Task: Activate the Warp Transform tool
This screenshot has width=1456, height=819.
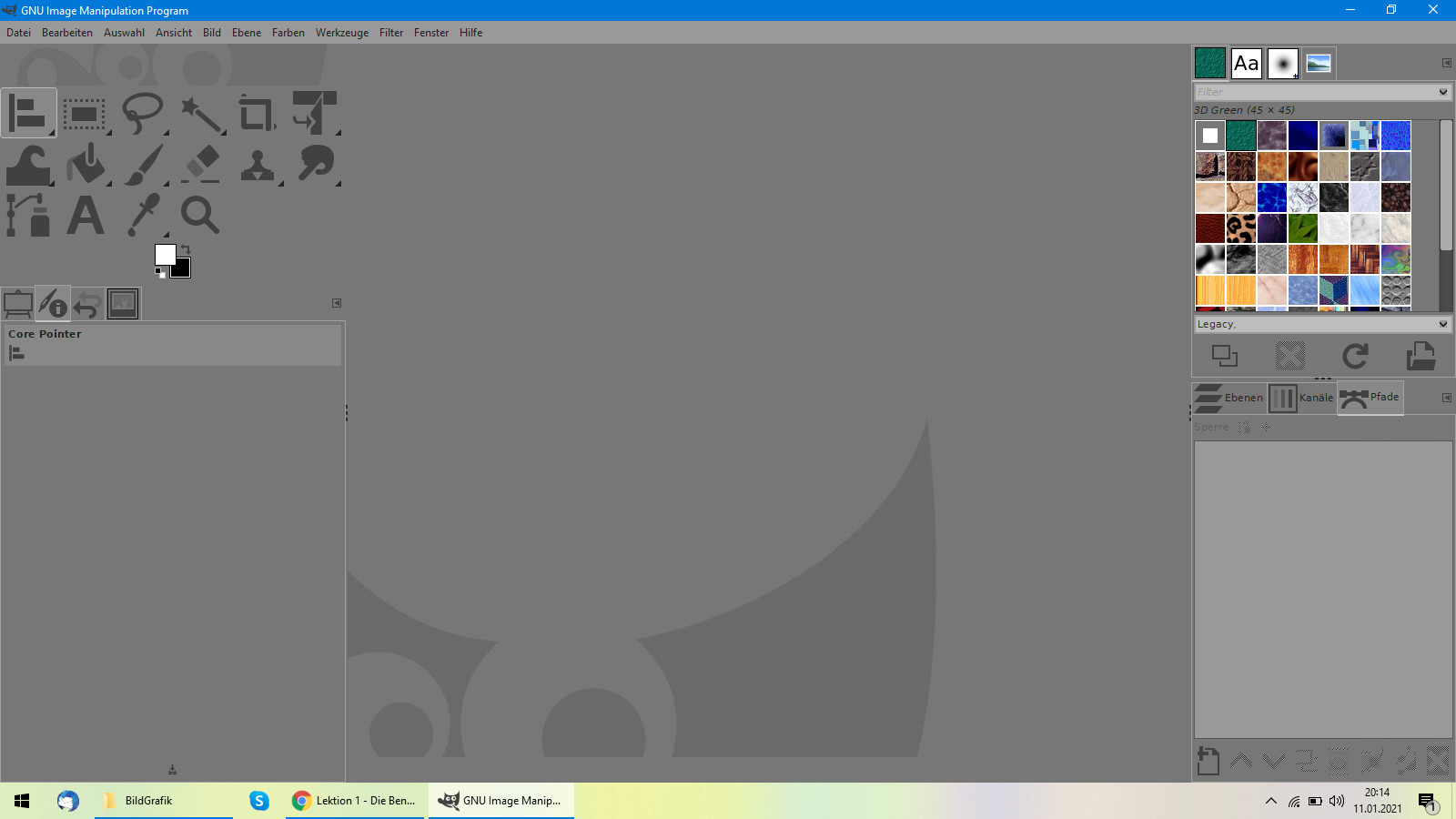Action: pyautogui.click(x=28, y=166)
